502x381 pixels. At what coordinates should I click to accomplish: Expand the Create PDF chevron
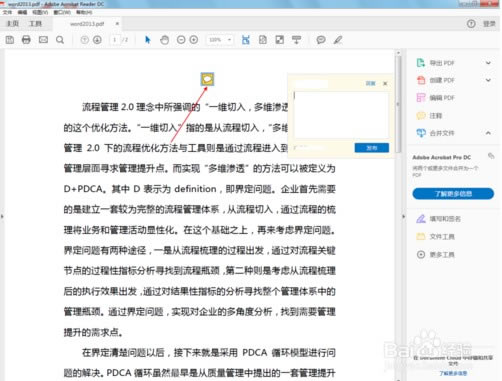tap(488, 80)
